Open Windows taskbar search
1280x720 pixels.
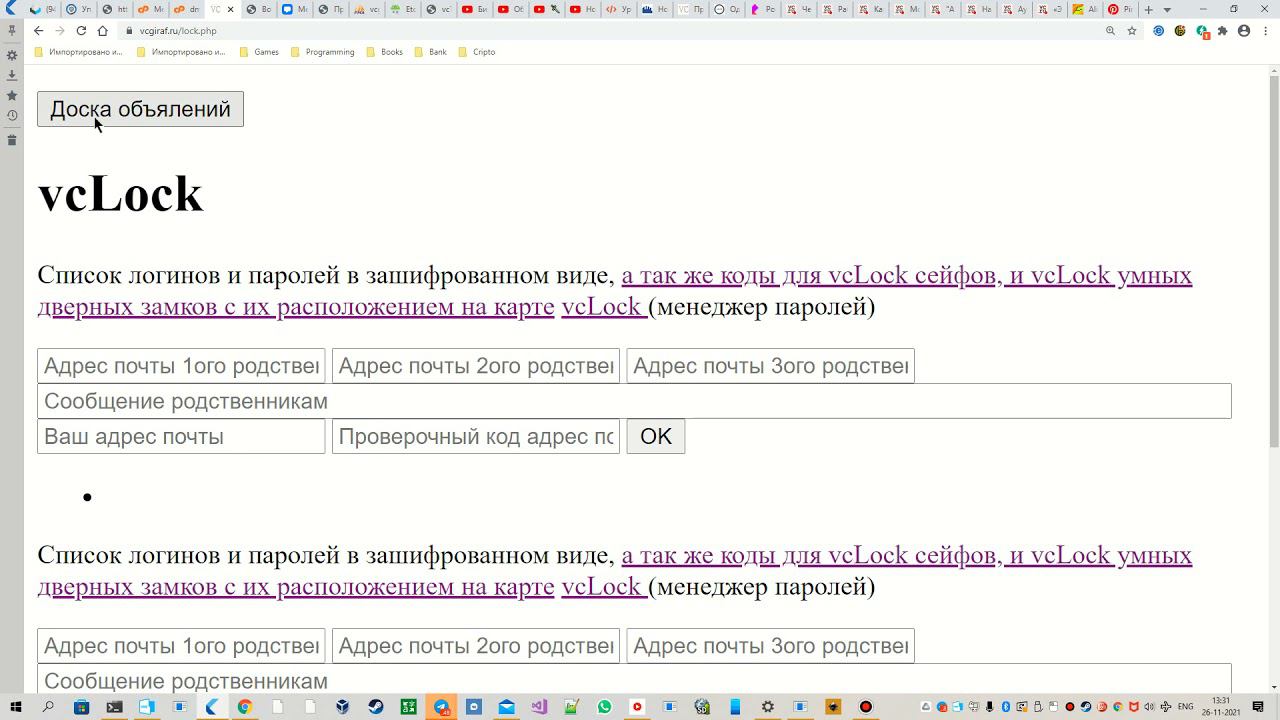point(48,707)
